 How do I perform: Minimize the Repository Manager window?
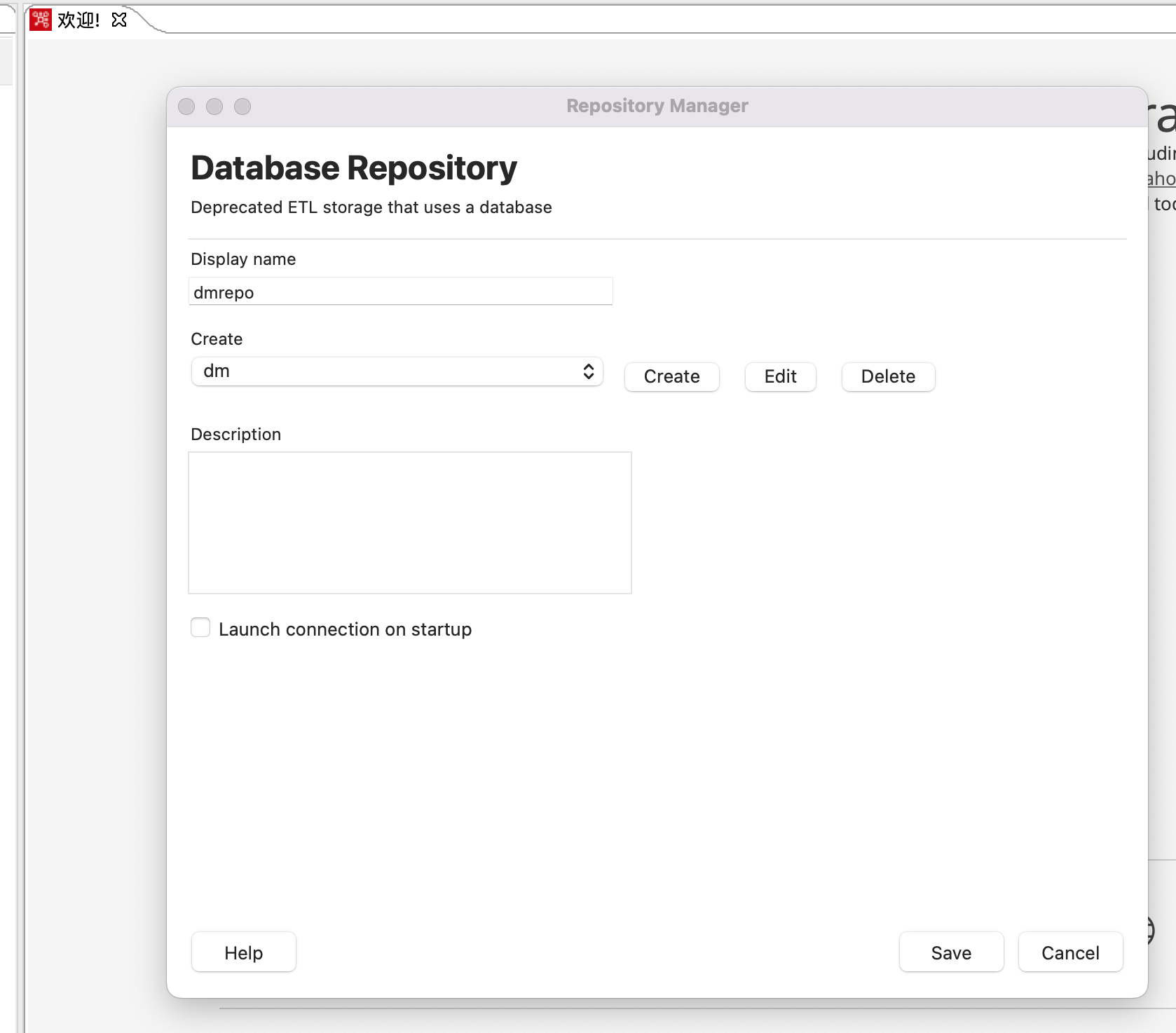coord(214,107)
